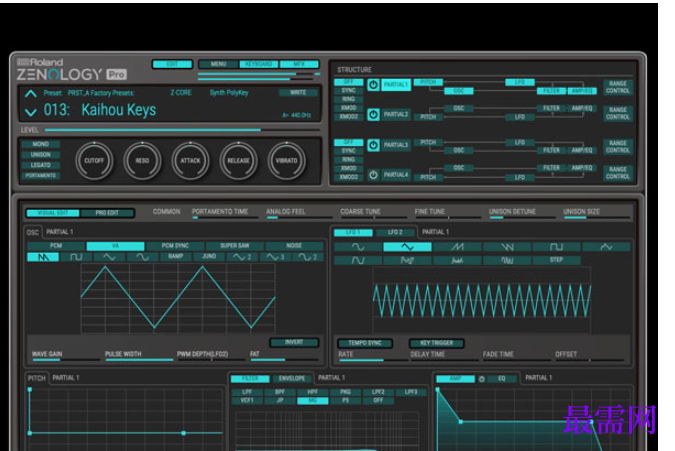Toggle the INVERT waveform button
This screenshot has height=451, width=675.
click(294, 342)
